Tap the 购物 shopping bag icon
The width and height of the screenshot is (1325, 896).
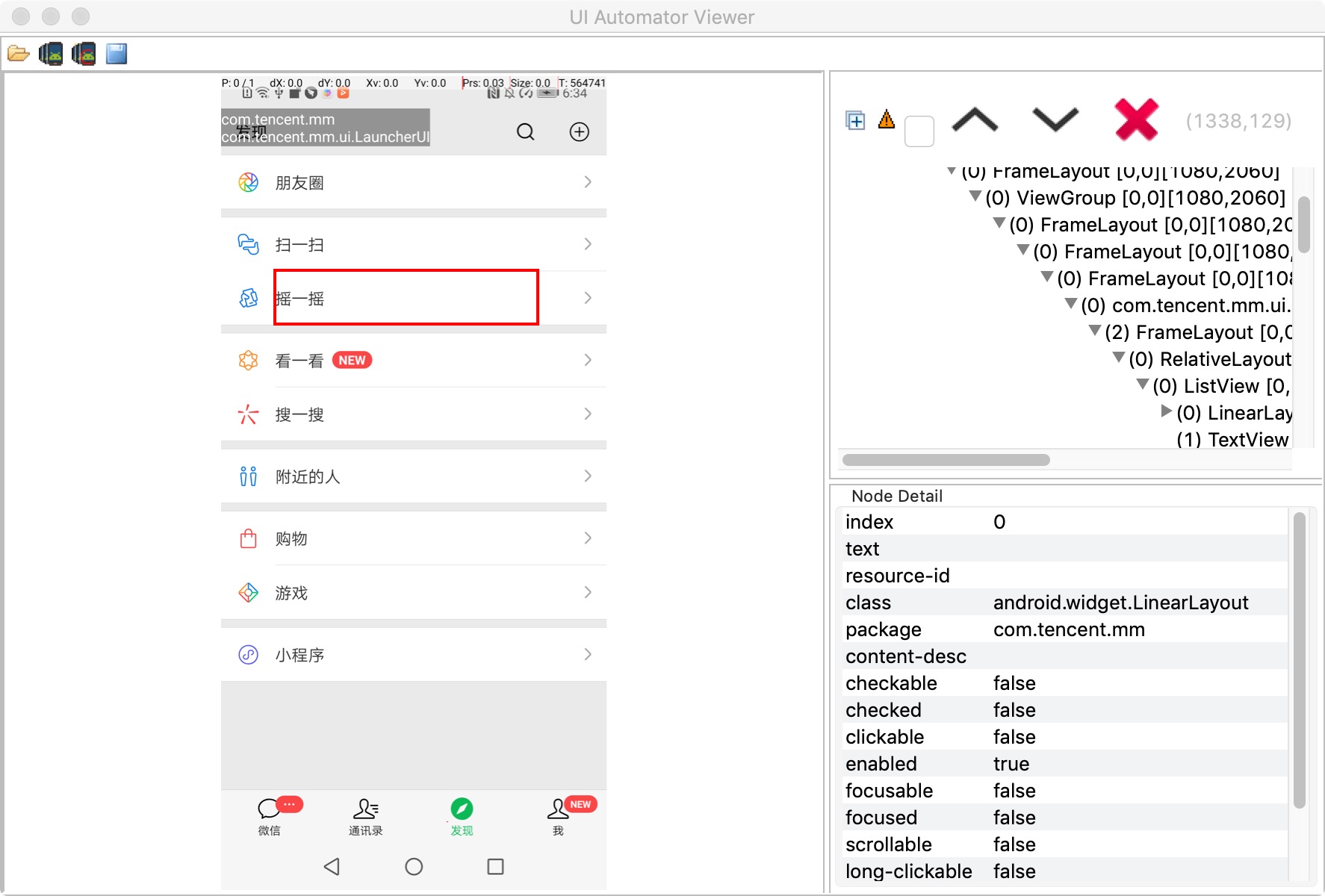tap(248, 538)
